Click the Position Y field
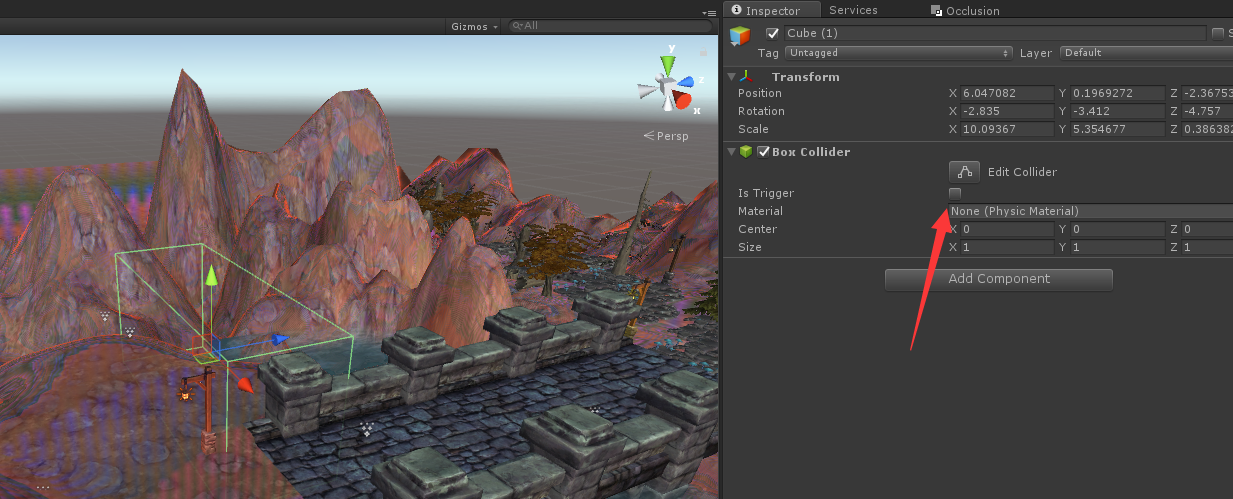This screenshot has width=1233, height=499. click(1117, 93)
